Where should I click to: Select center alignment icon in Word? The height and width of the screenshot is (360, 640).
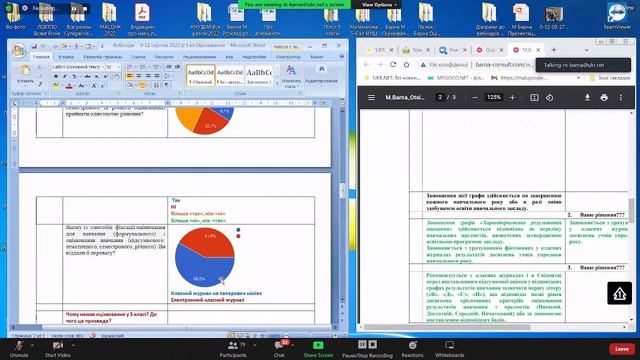pos(139,76)
